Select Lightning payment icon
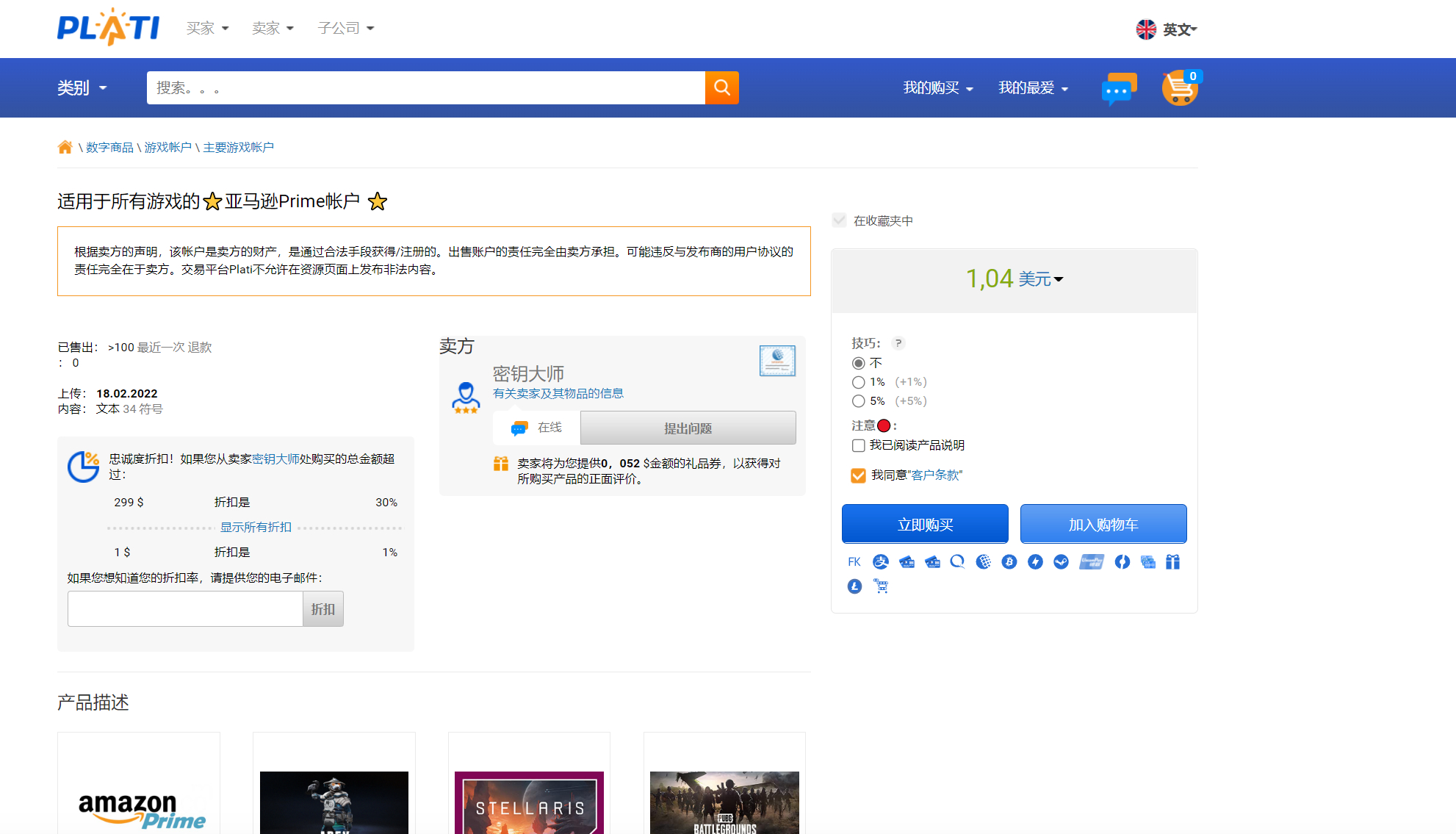The width and height of the screenshot is (1456, 834). [x=1035, y=562]
